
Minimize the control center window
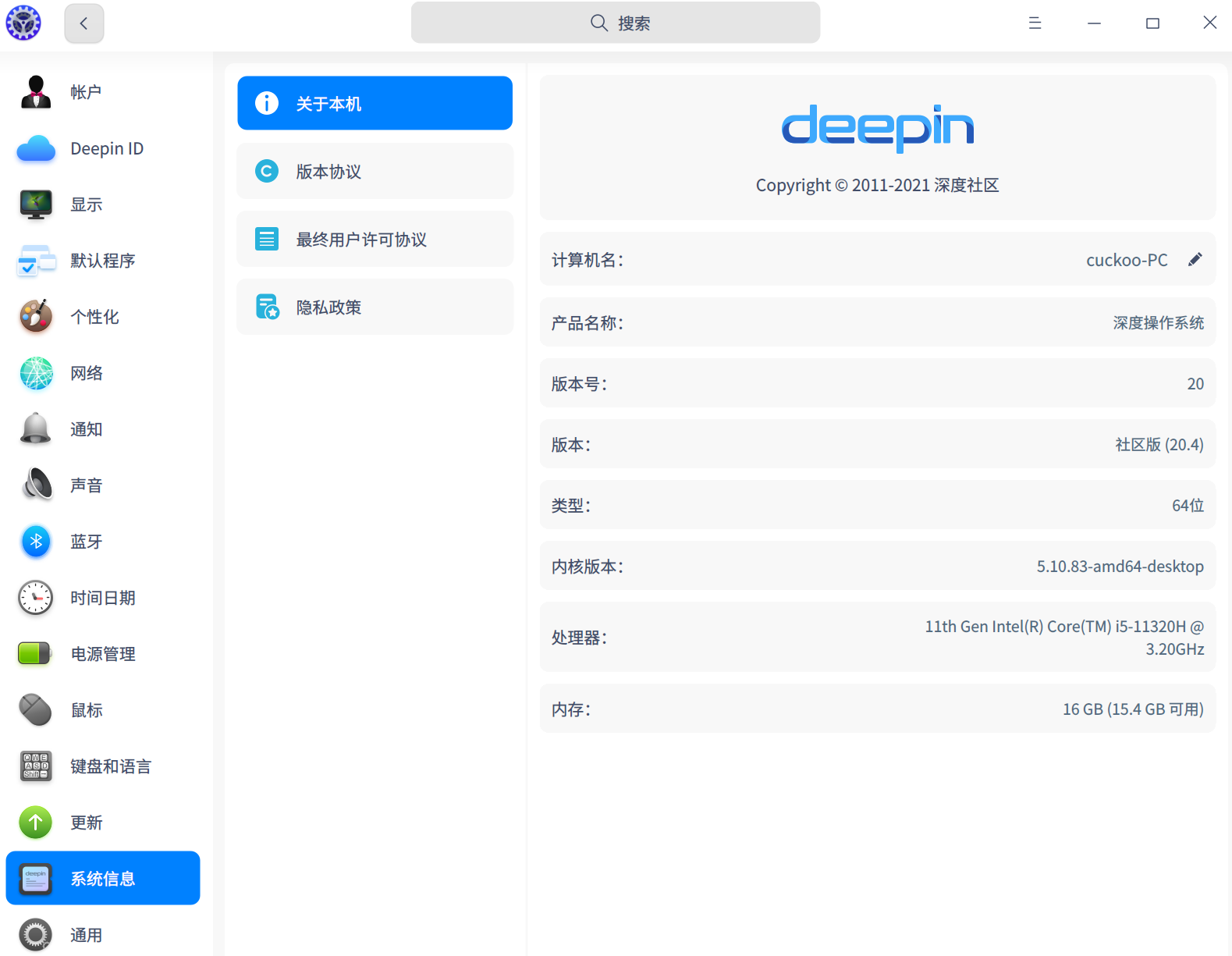point(1094,23)
